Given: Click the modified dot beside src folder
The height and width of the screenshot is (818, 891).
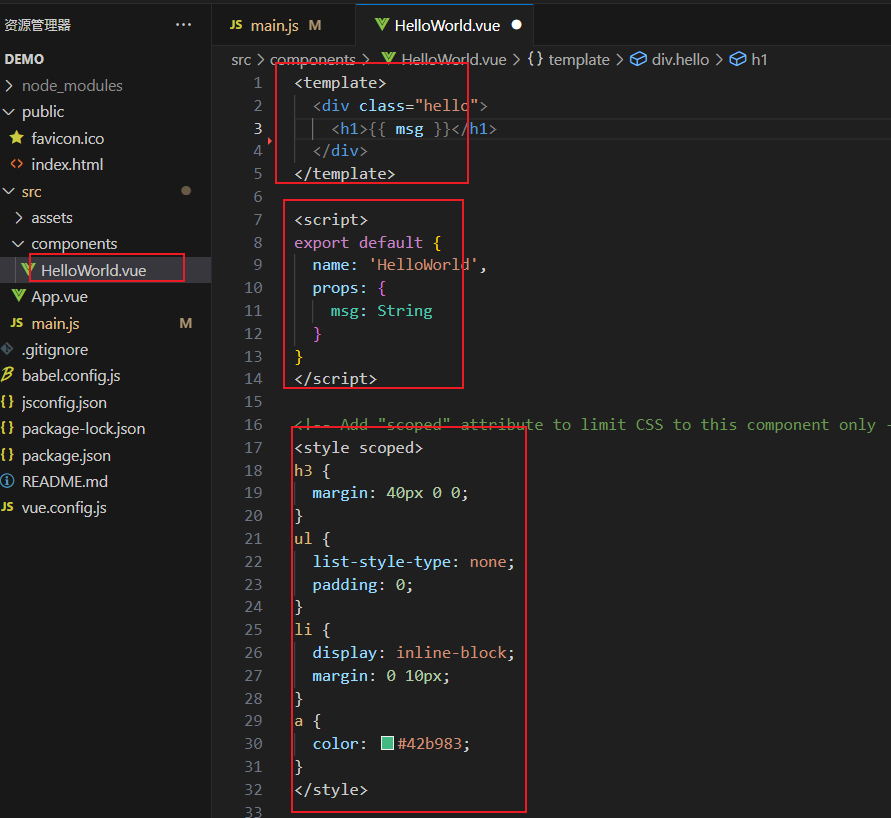Looking at the screenshot, I should pyautogui.click(x=186, y=191).
